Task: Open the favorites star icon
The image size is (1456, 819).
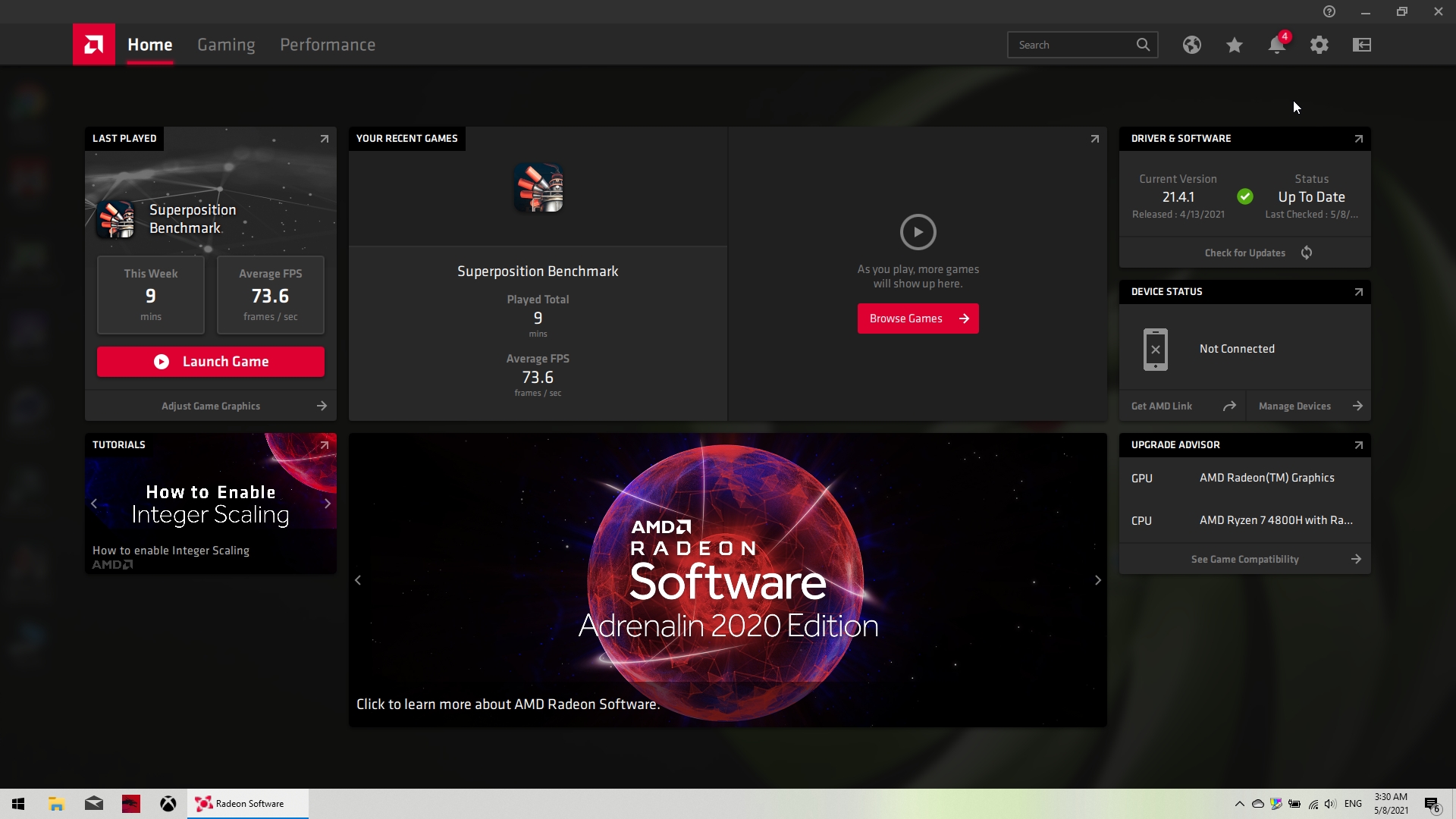Action: pos(1234,45)
